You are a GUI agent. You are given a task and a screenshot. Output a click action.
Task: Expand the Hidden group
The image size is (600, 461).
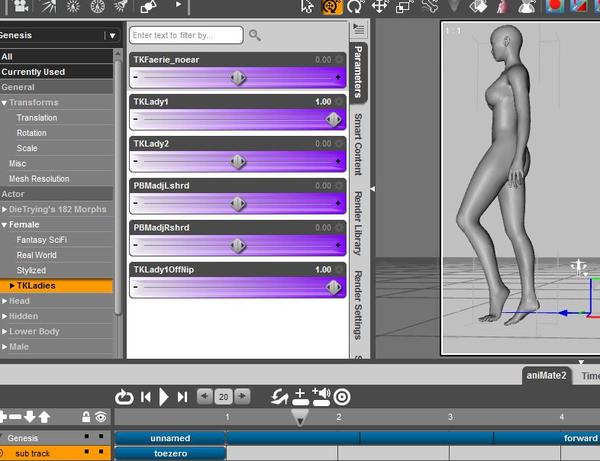click(4, 316)
